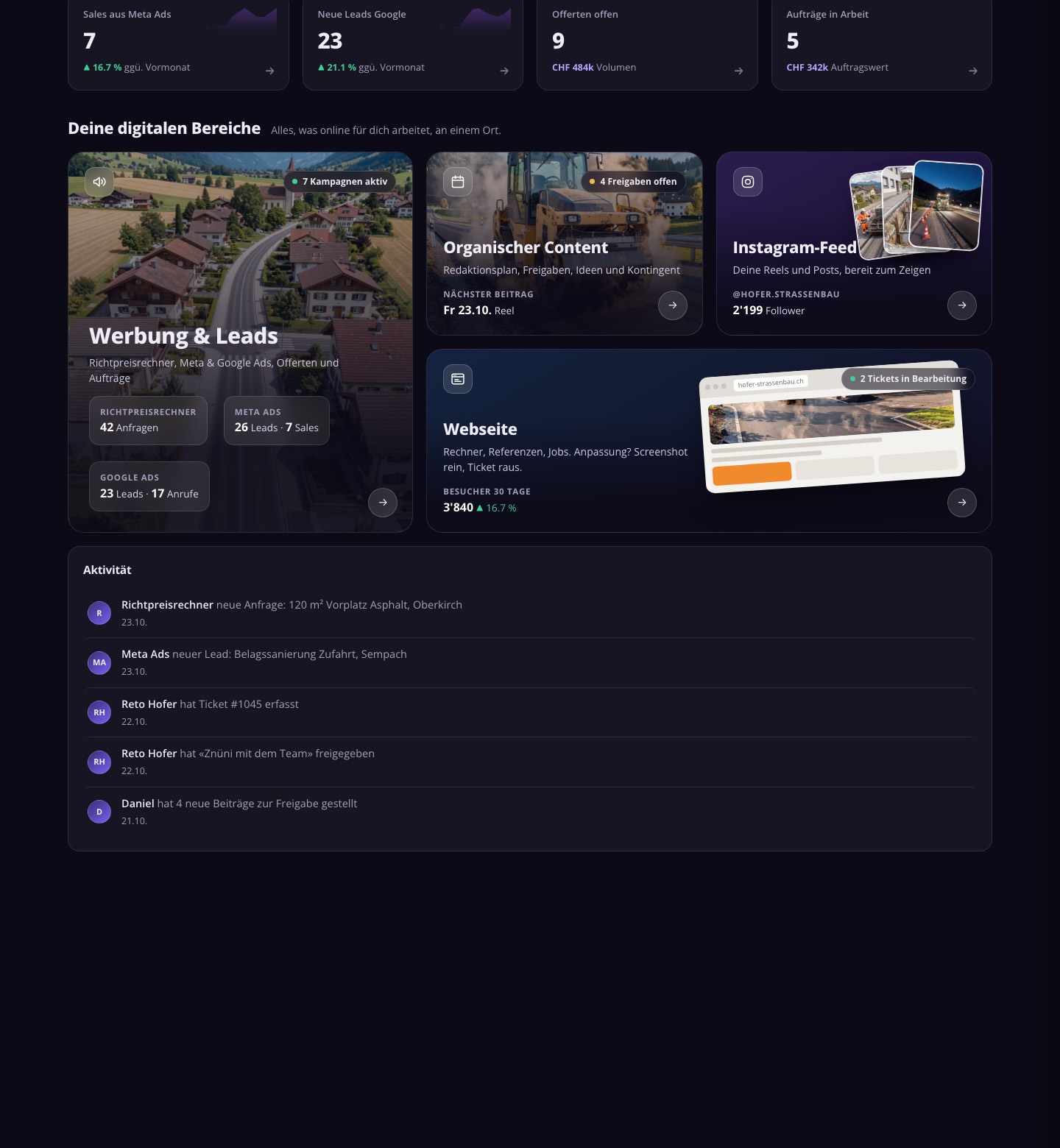The image size is (1060, 1148).
Task: Click the Instagram logo icon
Action: (x=748, y=182)
